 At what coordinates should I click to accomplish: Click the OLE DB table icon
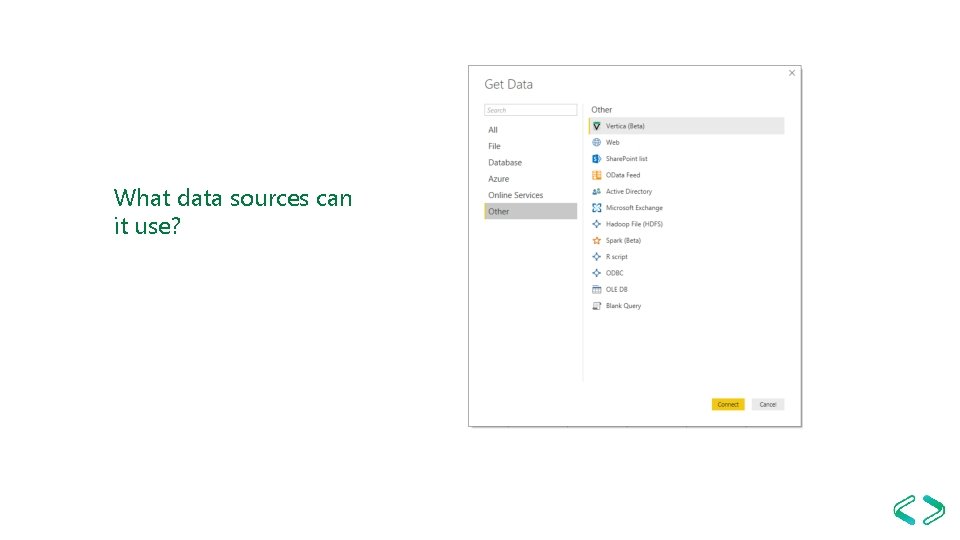[596, 290]
